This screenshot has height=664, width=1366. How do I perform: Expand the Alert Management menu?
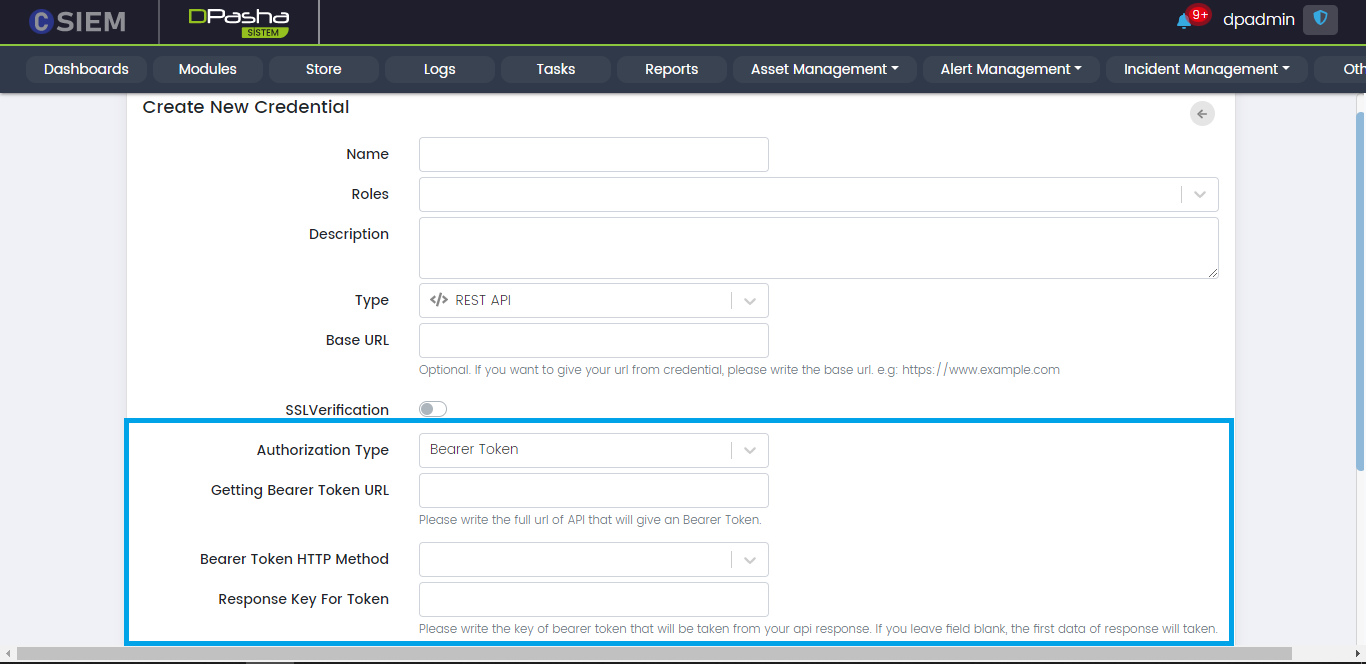[x=1011, y=69]
